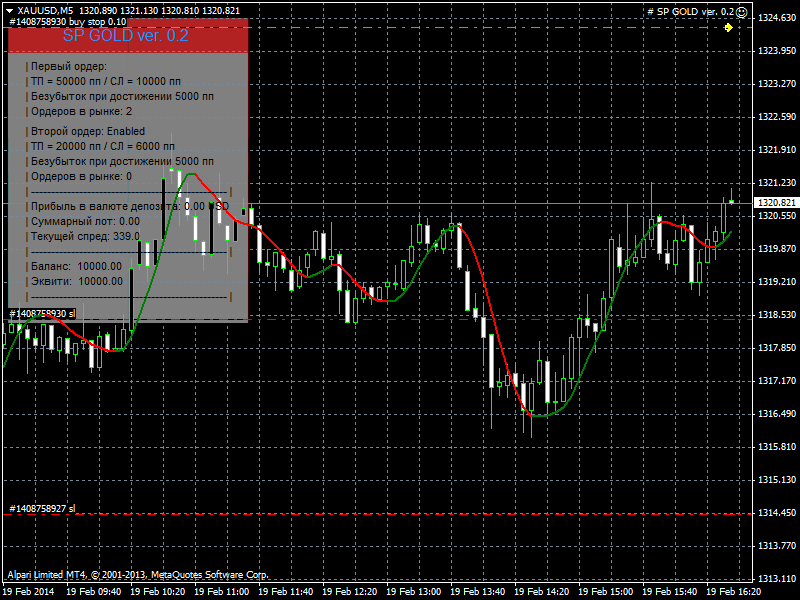Viewport: 800px width, 600px height.
Task: Click the 'Ордеров в рынке: 0' line
Action: (x=81, y=177)
